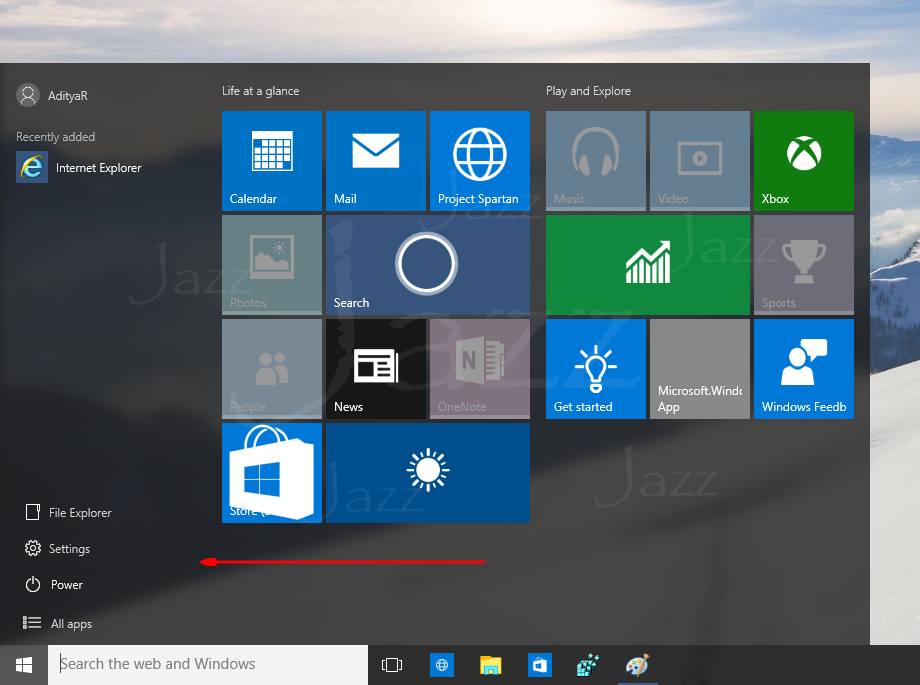Open the weather tile with sun icon
This screenshot has height=685, width=920.
[x=427, y=473]
